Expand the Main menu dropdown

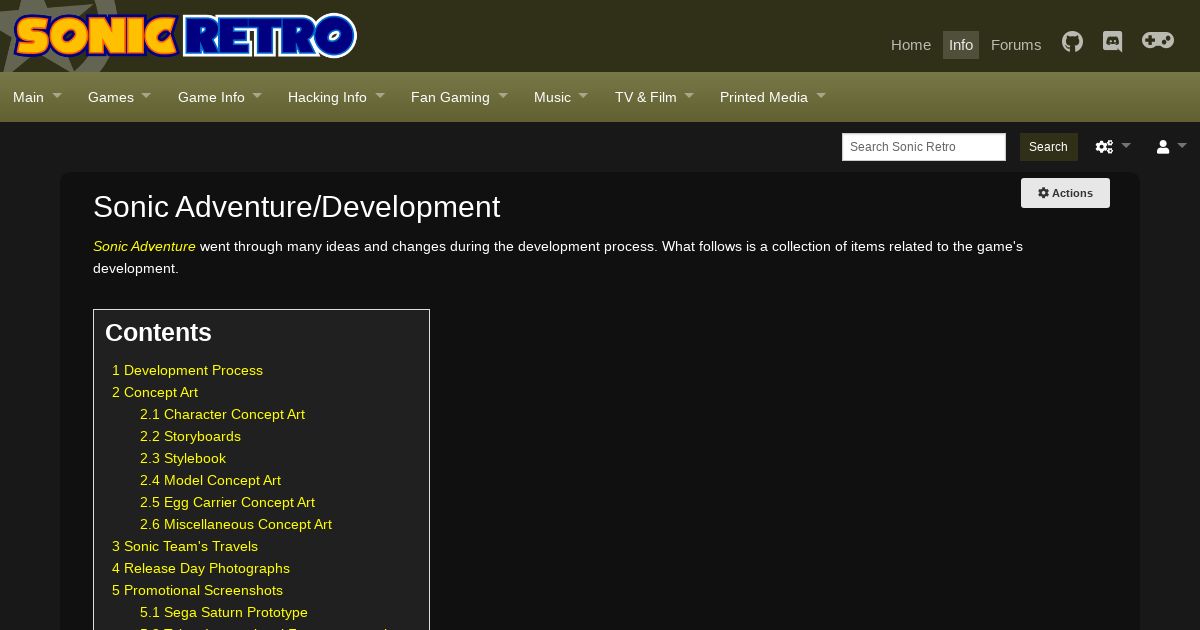[x=37, y=97]
